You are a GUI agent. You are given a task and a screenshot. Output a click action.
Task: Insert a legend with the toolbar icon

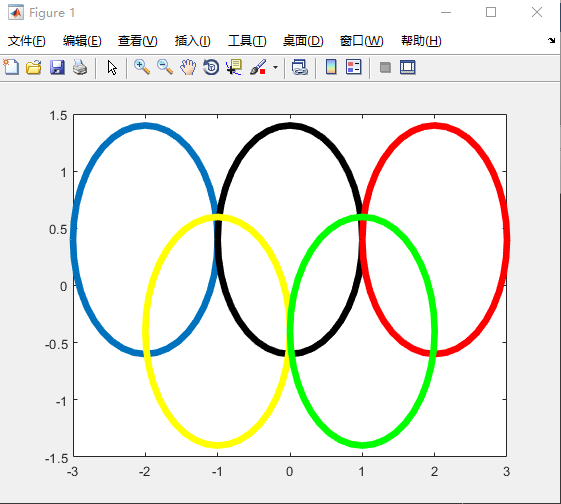tap(354, 67)
